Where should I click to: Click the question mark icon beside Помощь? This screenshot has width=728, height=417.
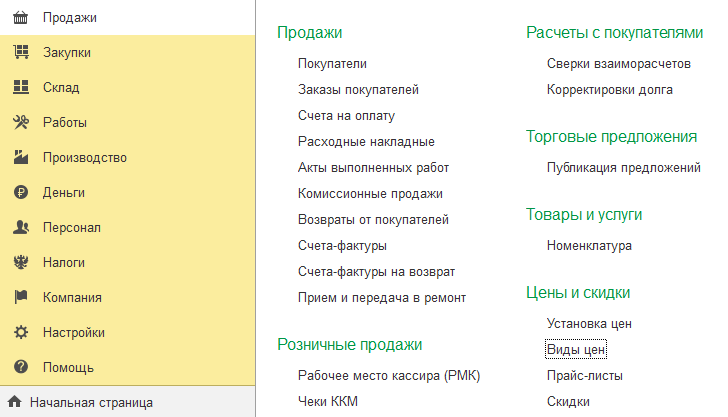click(x=21, y=367)
